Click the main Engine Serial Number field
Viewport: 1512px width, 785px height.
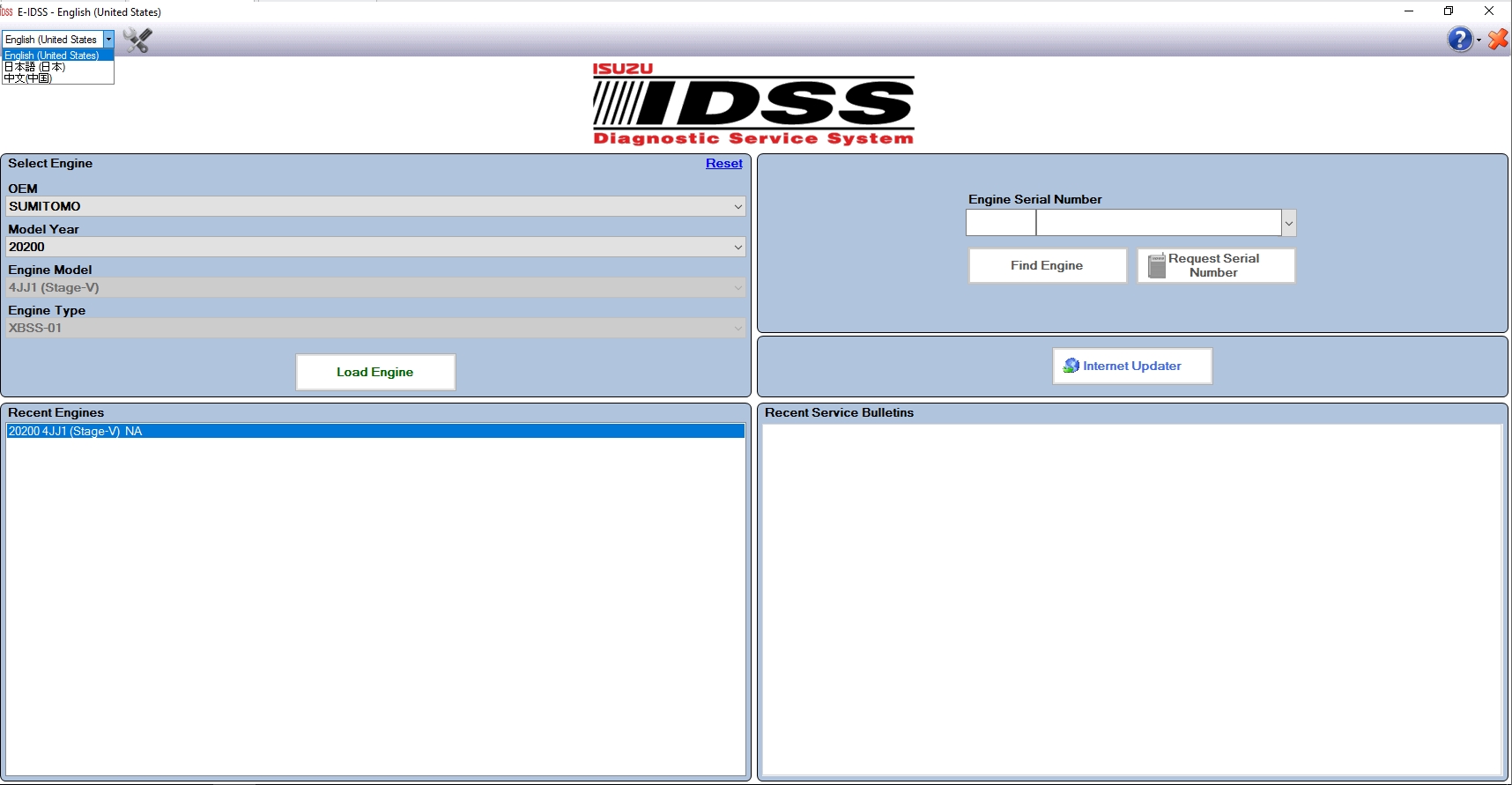(1159, 222)
